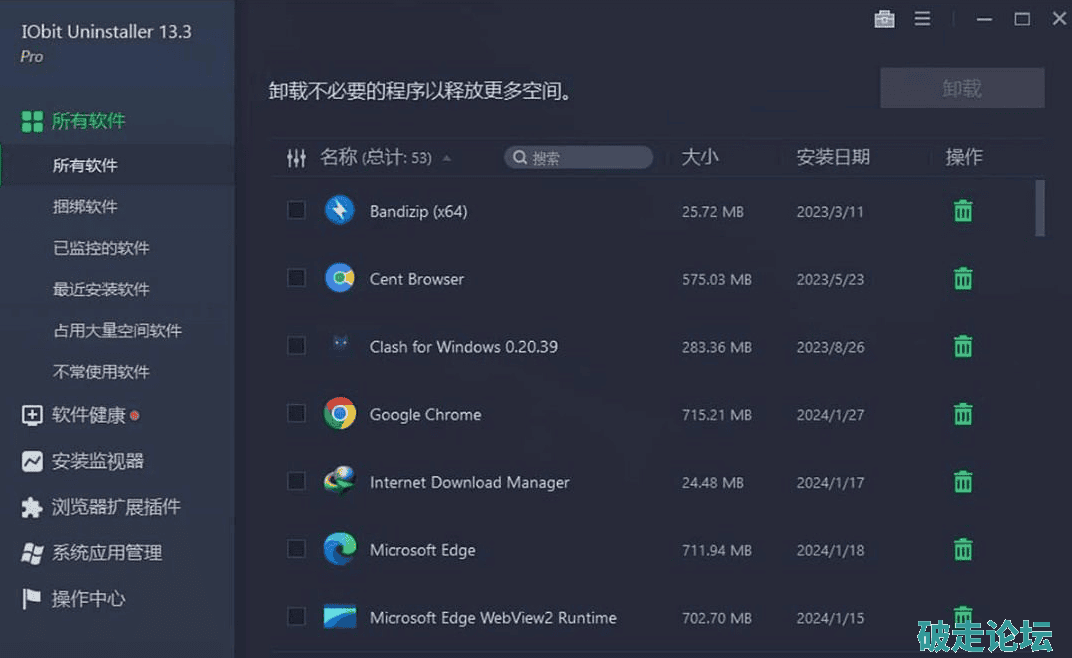Open 浏览器扩展插件 browser extensions section
1072x658 pixels.
(x=115, y=507)
